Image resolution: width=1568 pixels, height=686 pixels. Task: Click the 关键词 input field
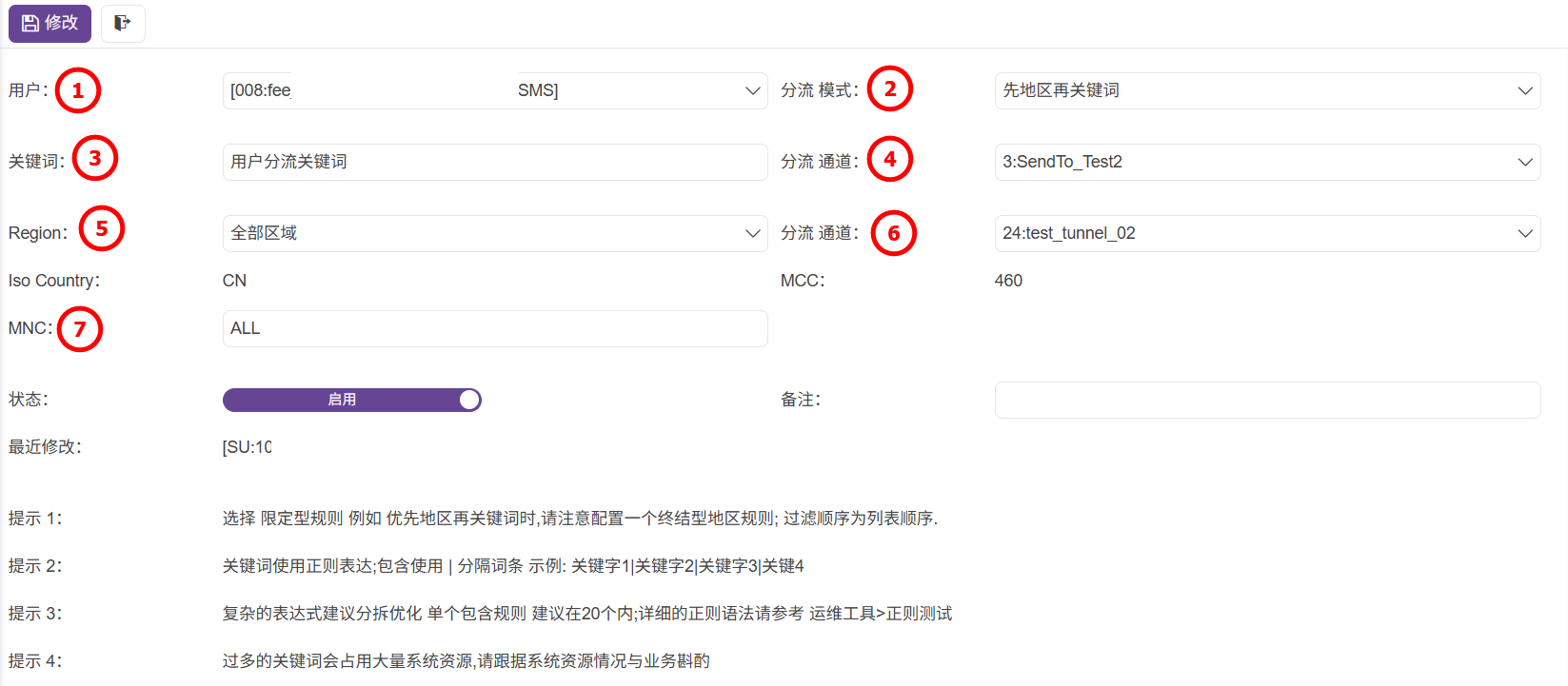[x=494, y=162]
